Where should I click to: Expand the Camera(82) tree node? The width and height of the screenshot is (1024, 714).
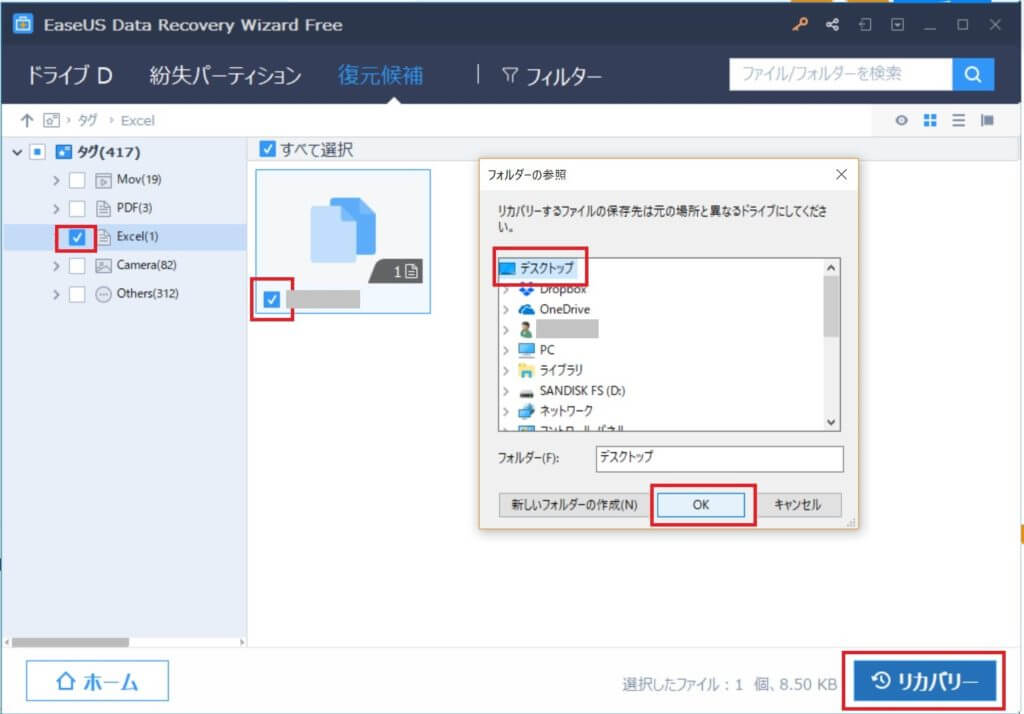56,266
